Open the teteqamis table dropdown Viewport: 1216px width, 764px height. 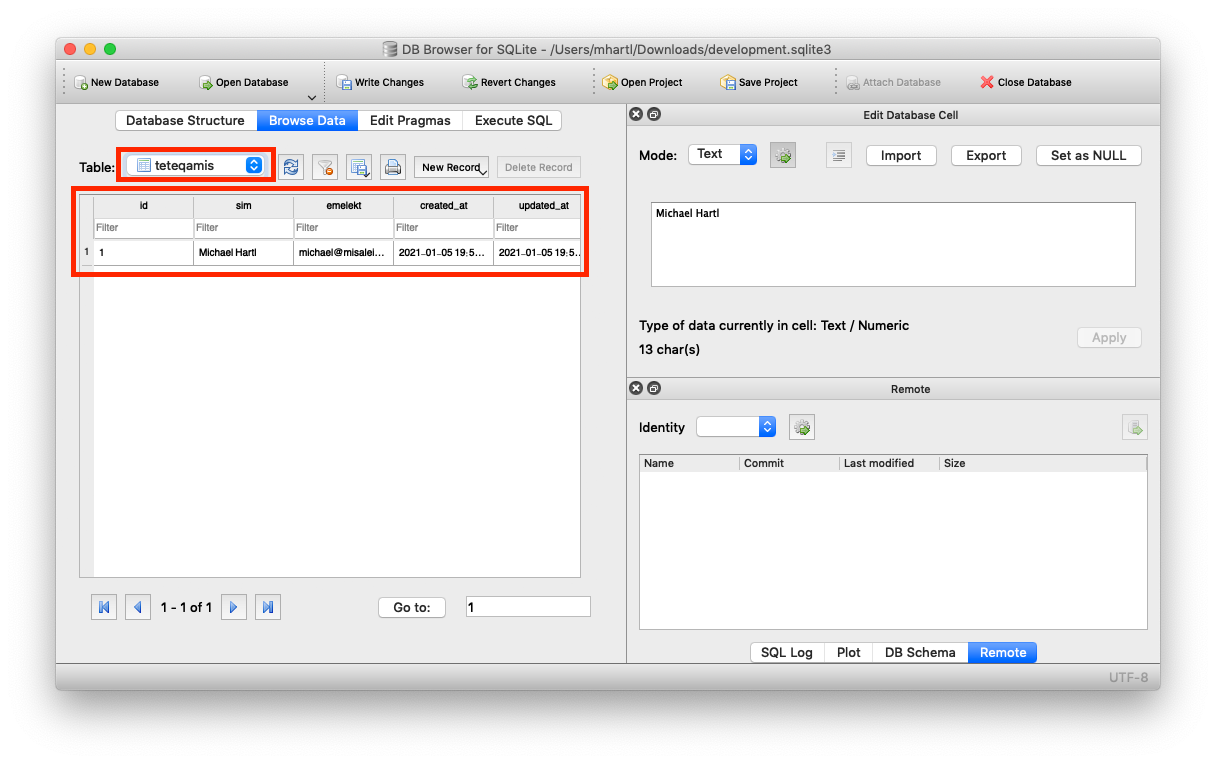click(x=197, y=165)
